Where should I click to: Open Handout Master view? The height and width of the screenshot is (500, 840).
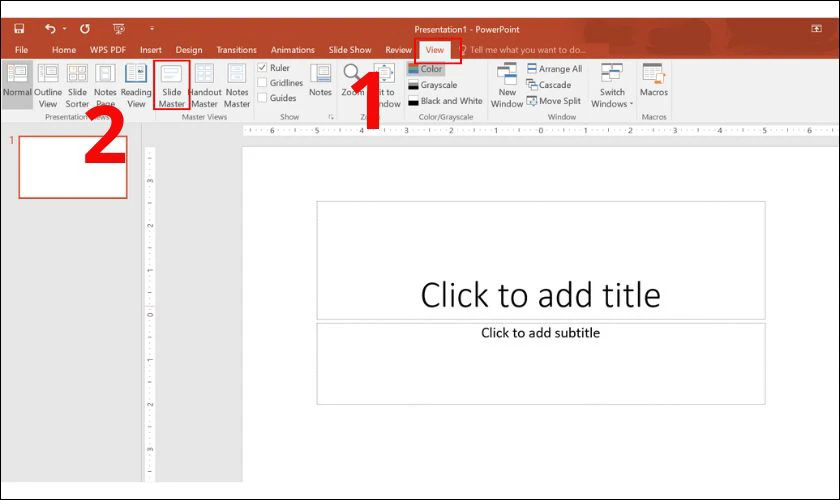(x=204, y=84)
